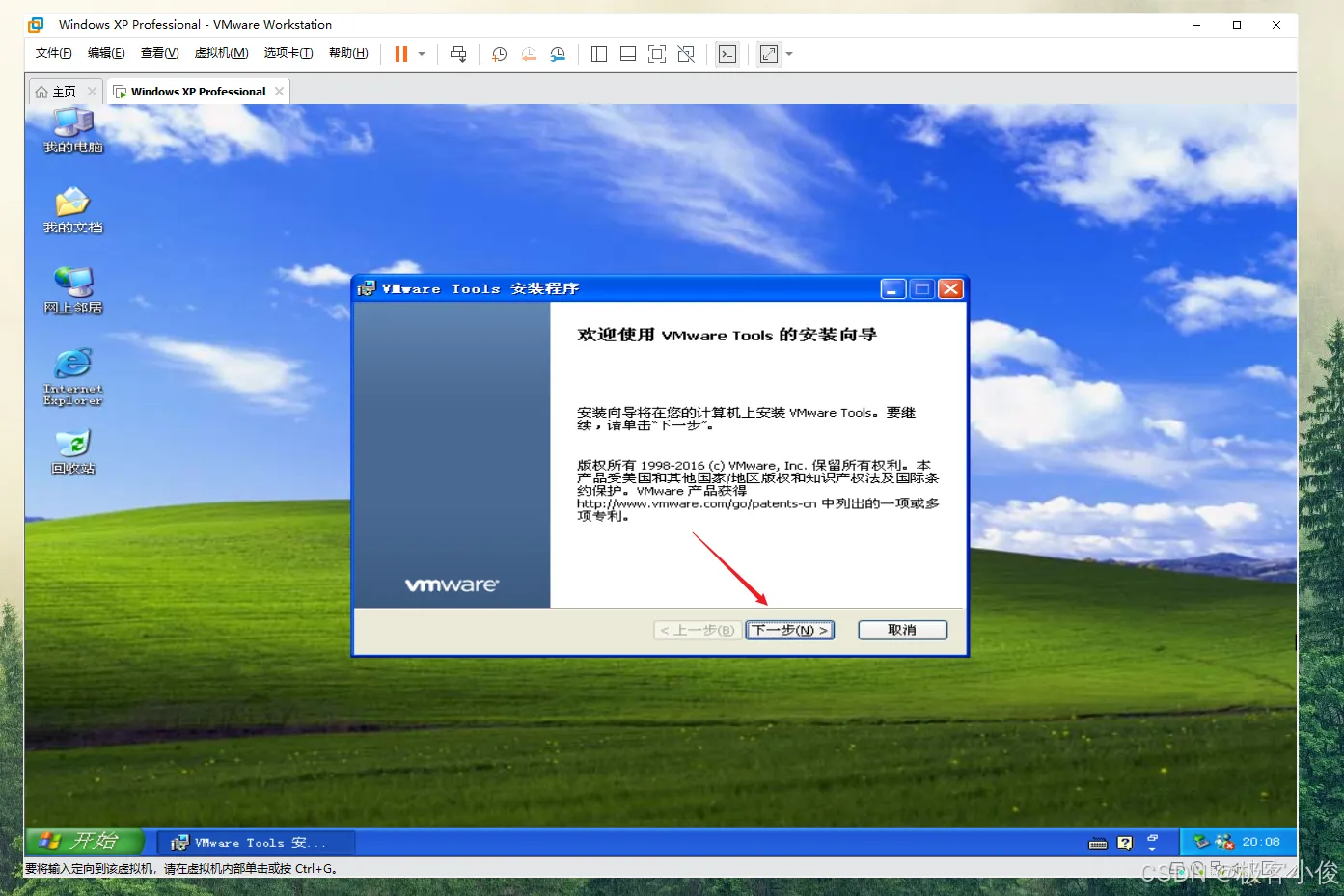Select the 我的电脑 desktop icon
The image size is (1344, 896).
(x=73, y=130)
